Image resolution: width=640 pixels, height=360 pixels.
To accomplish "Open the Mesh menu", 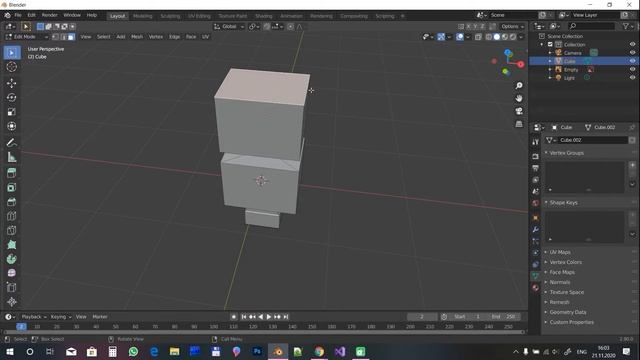I will 137,37.
